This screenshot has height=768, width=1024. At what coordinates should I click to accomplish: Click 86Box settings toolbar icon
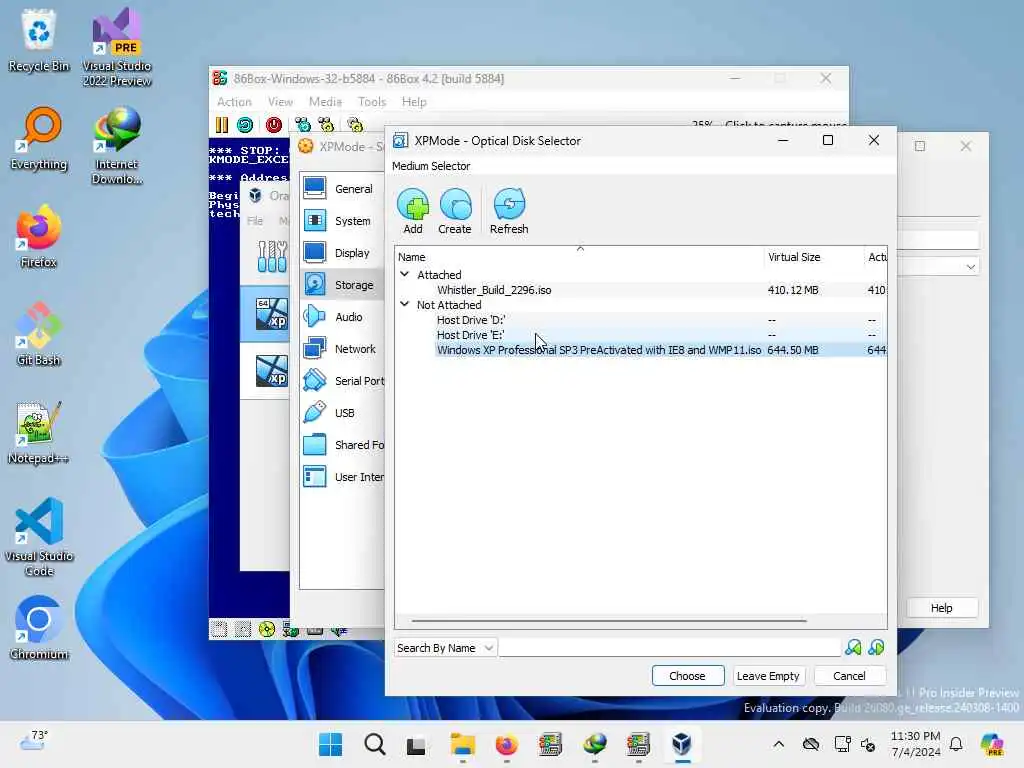(x=355, y=125)
